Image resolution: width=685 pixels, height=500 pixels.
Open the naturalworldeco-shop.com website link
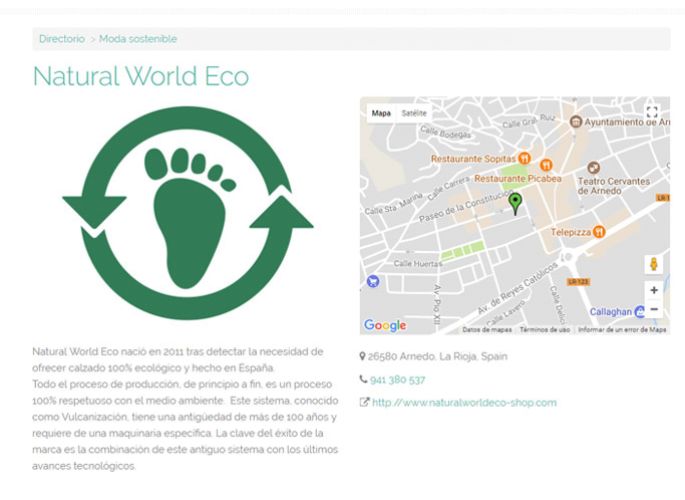pos(464,403)
